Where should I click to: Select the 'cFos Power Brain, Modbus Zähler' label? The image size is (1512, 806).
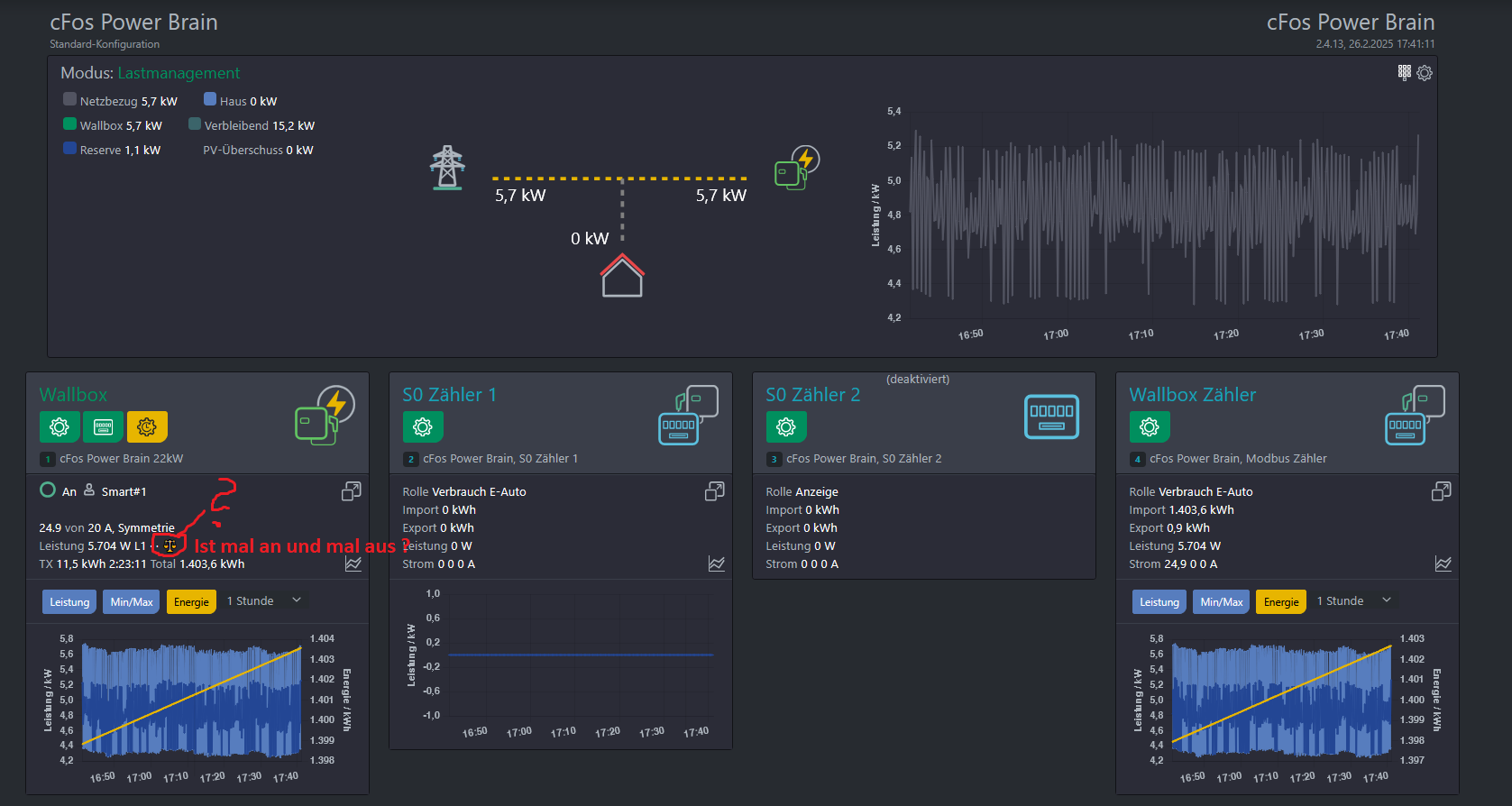(1238, 459)
